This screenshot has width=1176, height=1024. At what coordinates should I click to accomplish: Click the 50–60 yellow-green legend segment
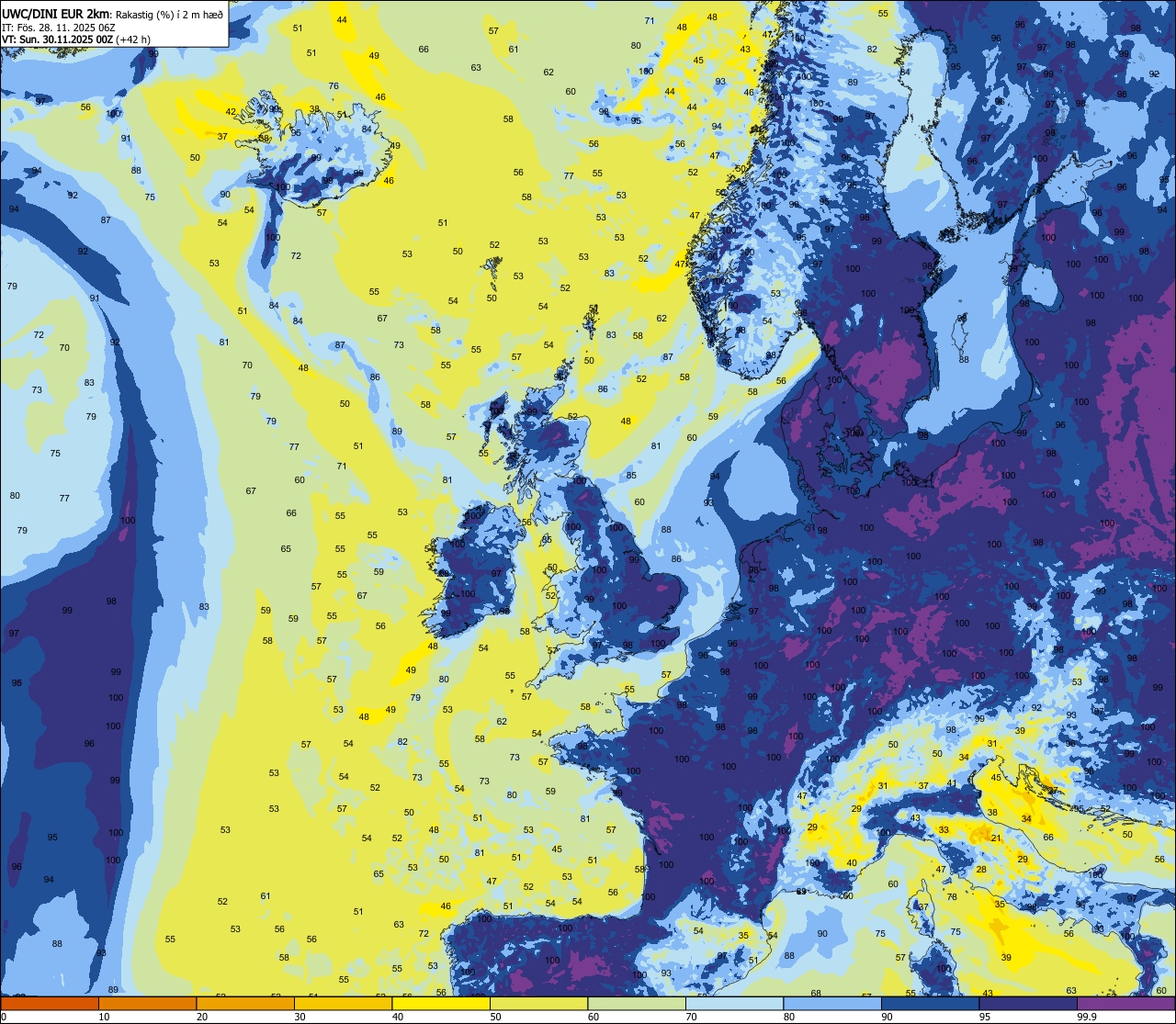click(538, 1004)
